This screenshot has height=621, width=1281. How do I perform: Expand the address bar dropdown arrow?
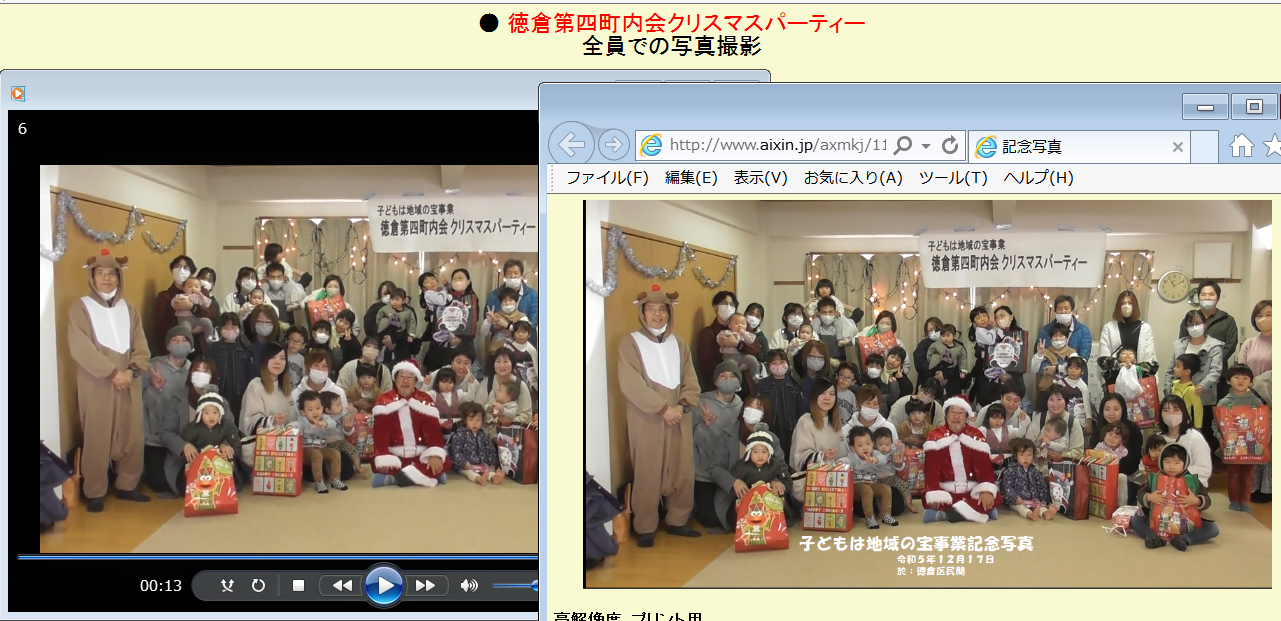point(926,146)
